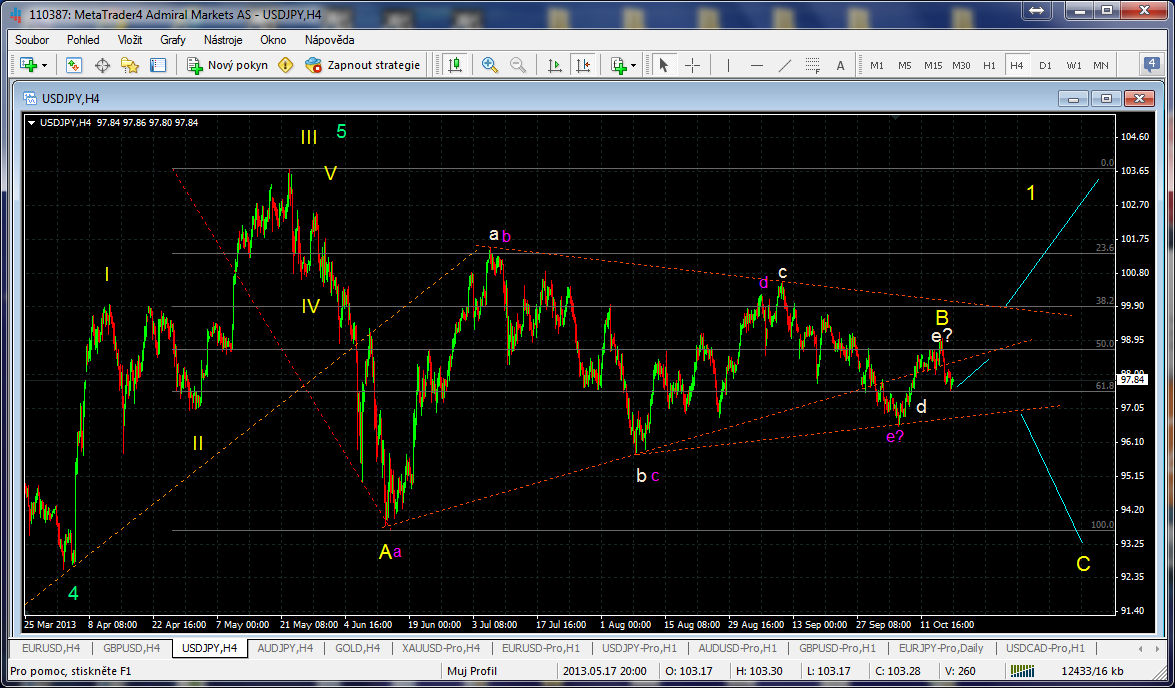Open the Market Watch window icon
The height and width of the screenshot is (688, 1175).
[74, 65]
